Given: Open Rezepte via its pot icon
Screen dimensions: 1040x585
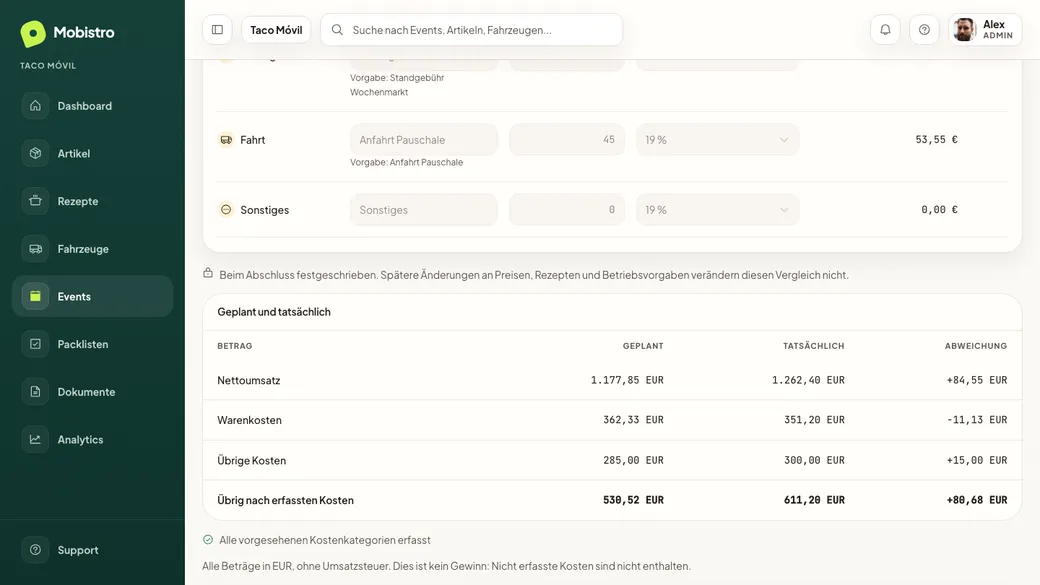Looking at the screenshot, I should [35, 201].
